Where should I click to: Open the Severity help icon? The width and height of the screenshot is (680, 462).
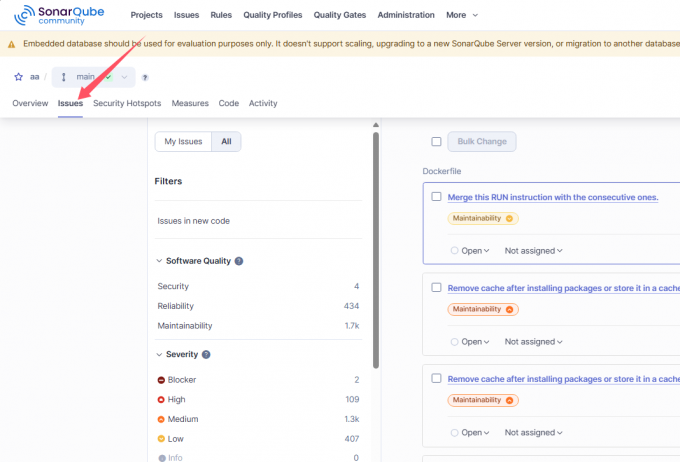coord(206,354)
